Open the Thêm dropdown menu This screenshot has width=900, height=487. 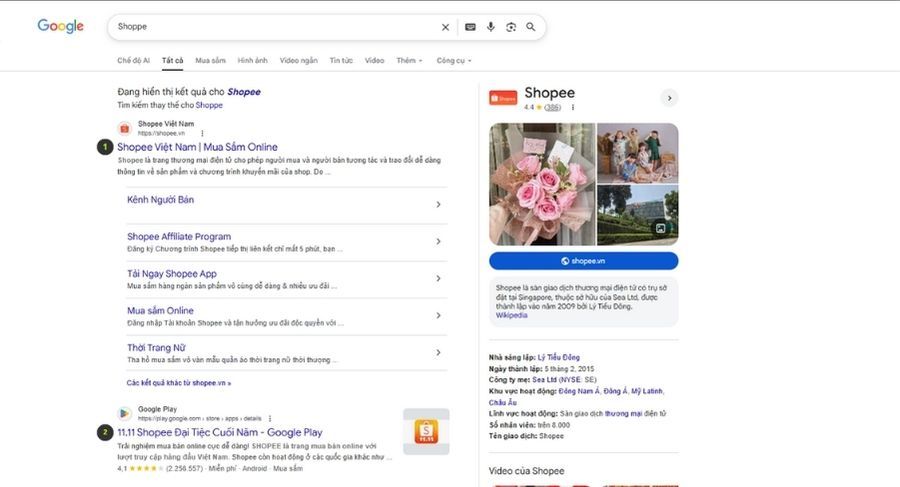409,60
